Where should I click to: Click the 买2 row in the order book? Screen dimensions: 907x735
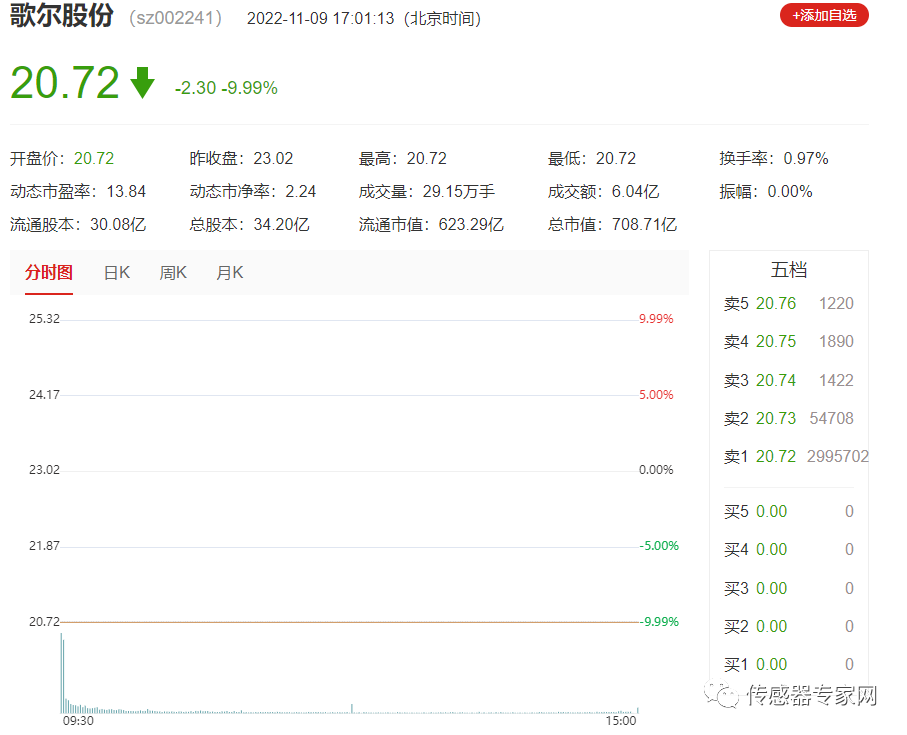pos(789,626)
